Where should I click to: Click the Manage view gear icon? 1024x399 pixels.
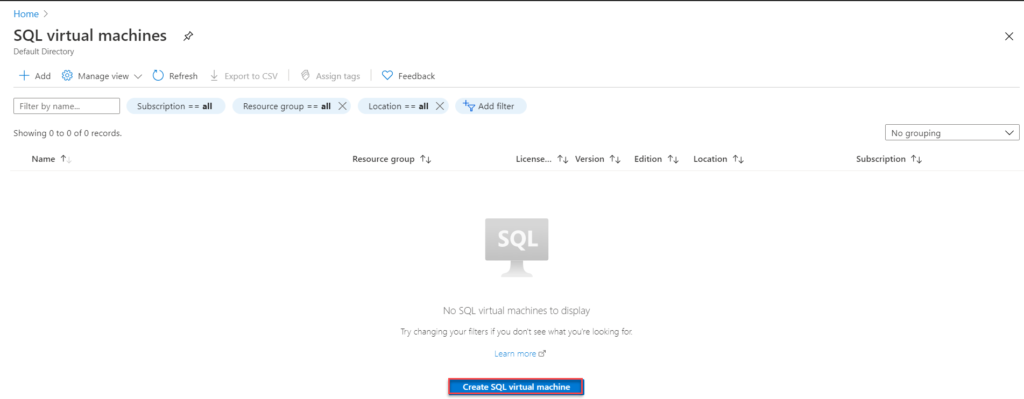click(67, 76)
